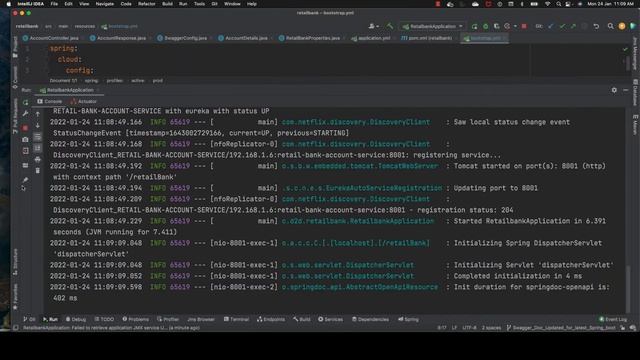Open the Navigate menu
Screen dimensions: 640x360
105,4
